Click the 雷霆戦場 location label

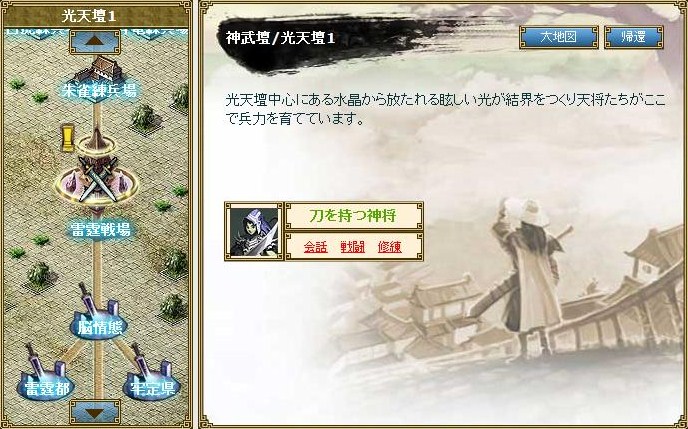click(101, 229)
